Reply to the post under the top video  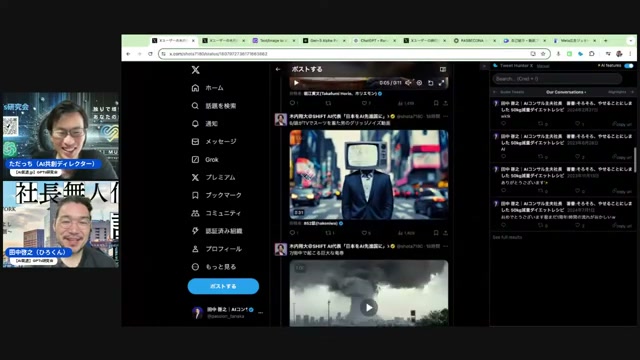coord(292,103)
